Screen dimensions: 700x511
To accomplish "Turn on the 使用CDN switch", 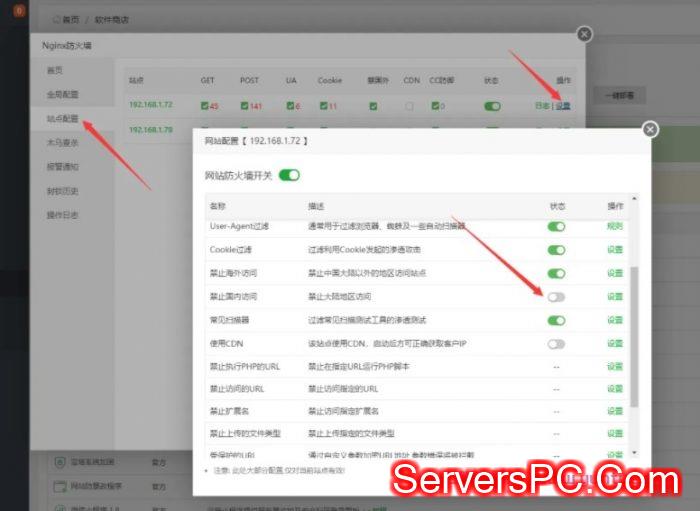I will [556, 344].
